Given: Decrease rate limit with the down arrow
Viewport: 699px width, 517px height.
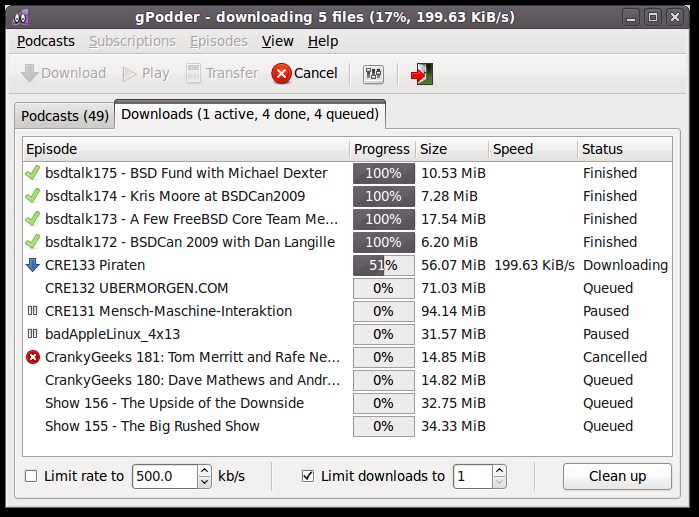Looking at the screenshot, I should point(204,482).
